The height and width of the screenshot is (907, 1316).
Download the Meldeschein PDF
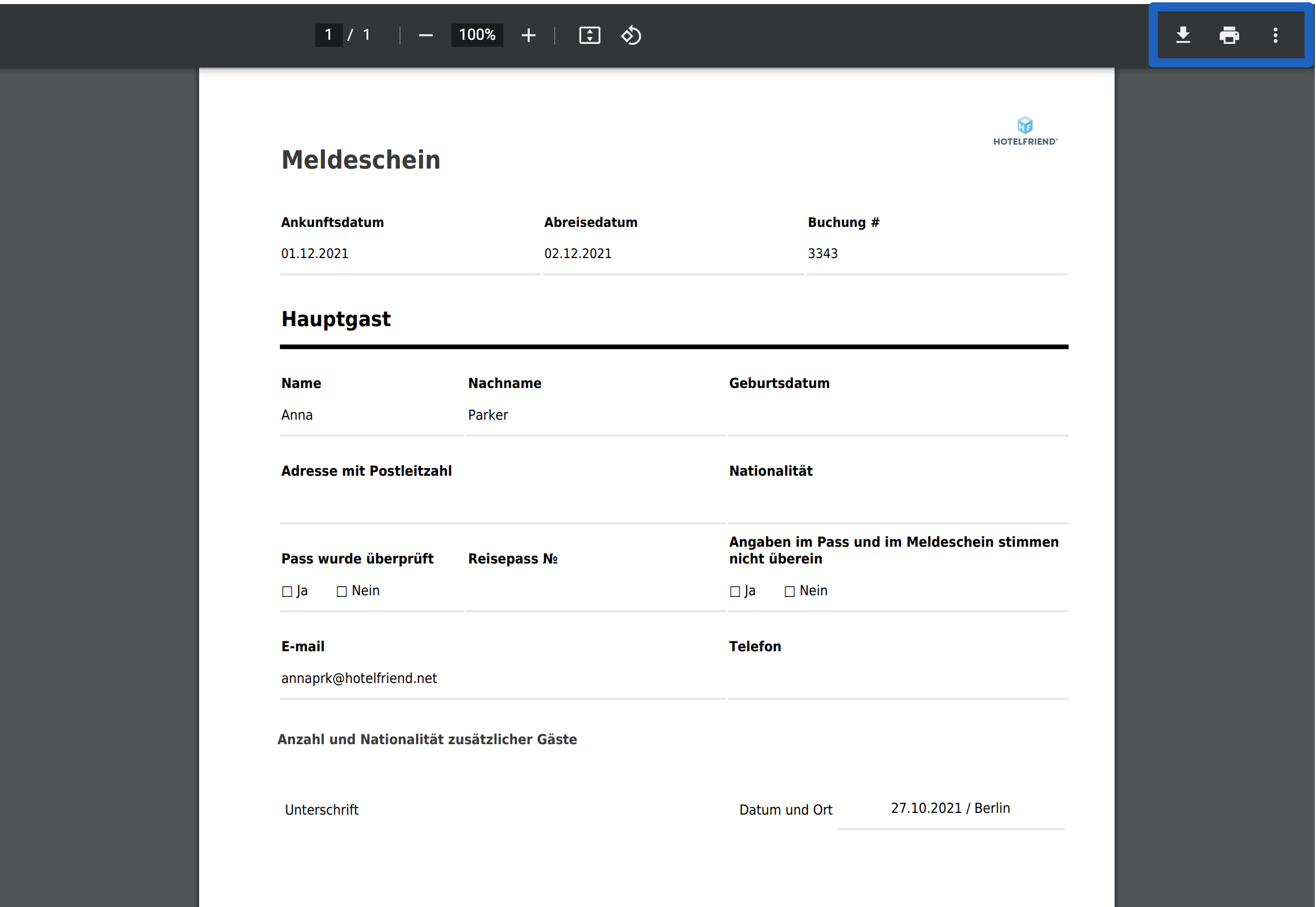(1183, 35)
